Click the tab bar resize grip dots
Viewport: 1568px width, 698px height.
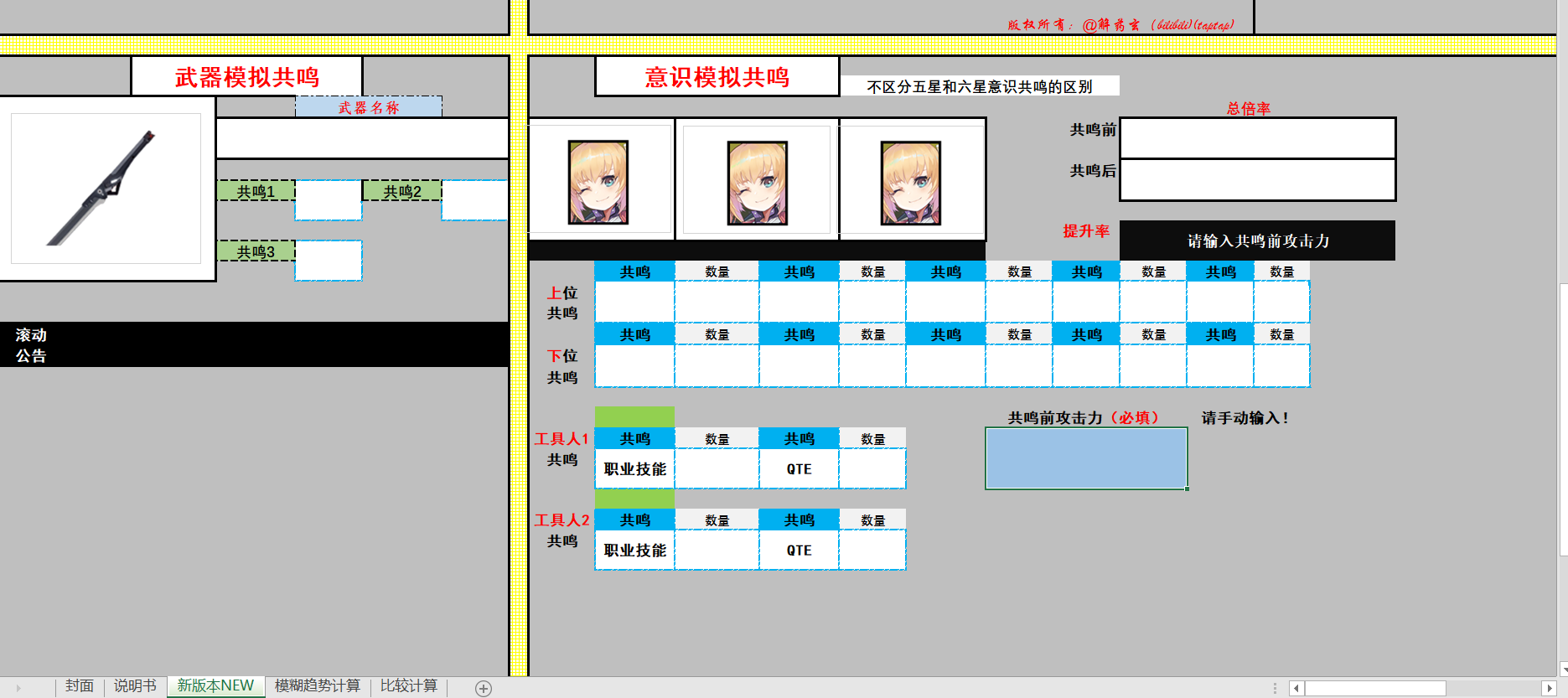tap(1275, 688)
